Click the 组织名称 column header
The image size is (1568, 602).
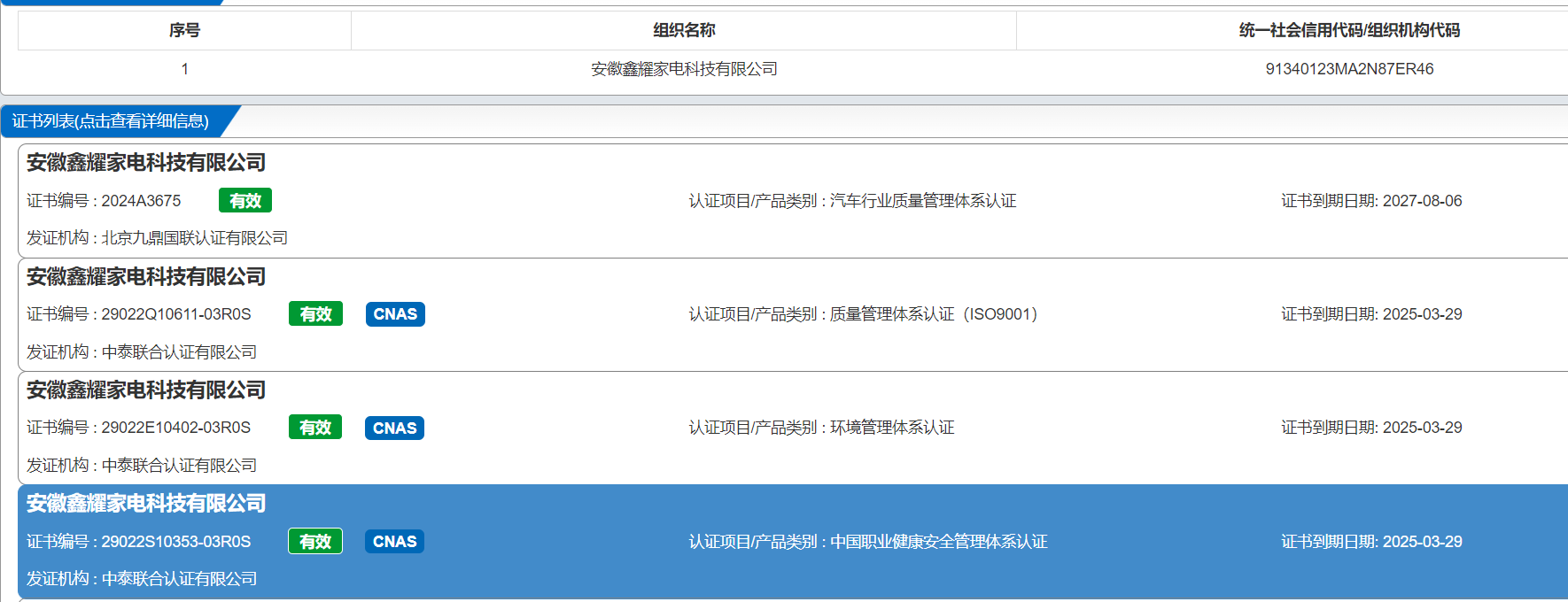click(x=684, y=30)
